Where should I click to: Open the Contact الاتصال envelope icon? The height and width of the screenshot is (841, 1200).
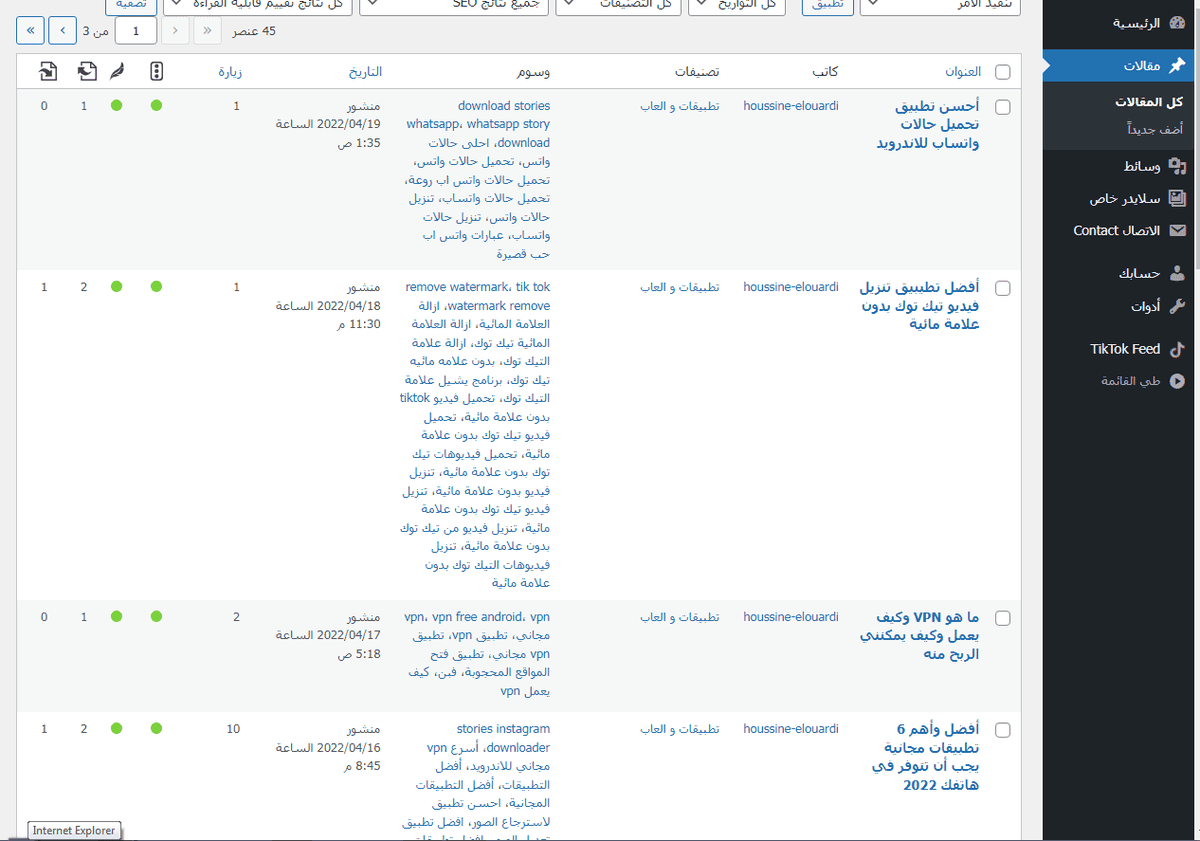1177,230
